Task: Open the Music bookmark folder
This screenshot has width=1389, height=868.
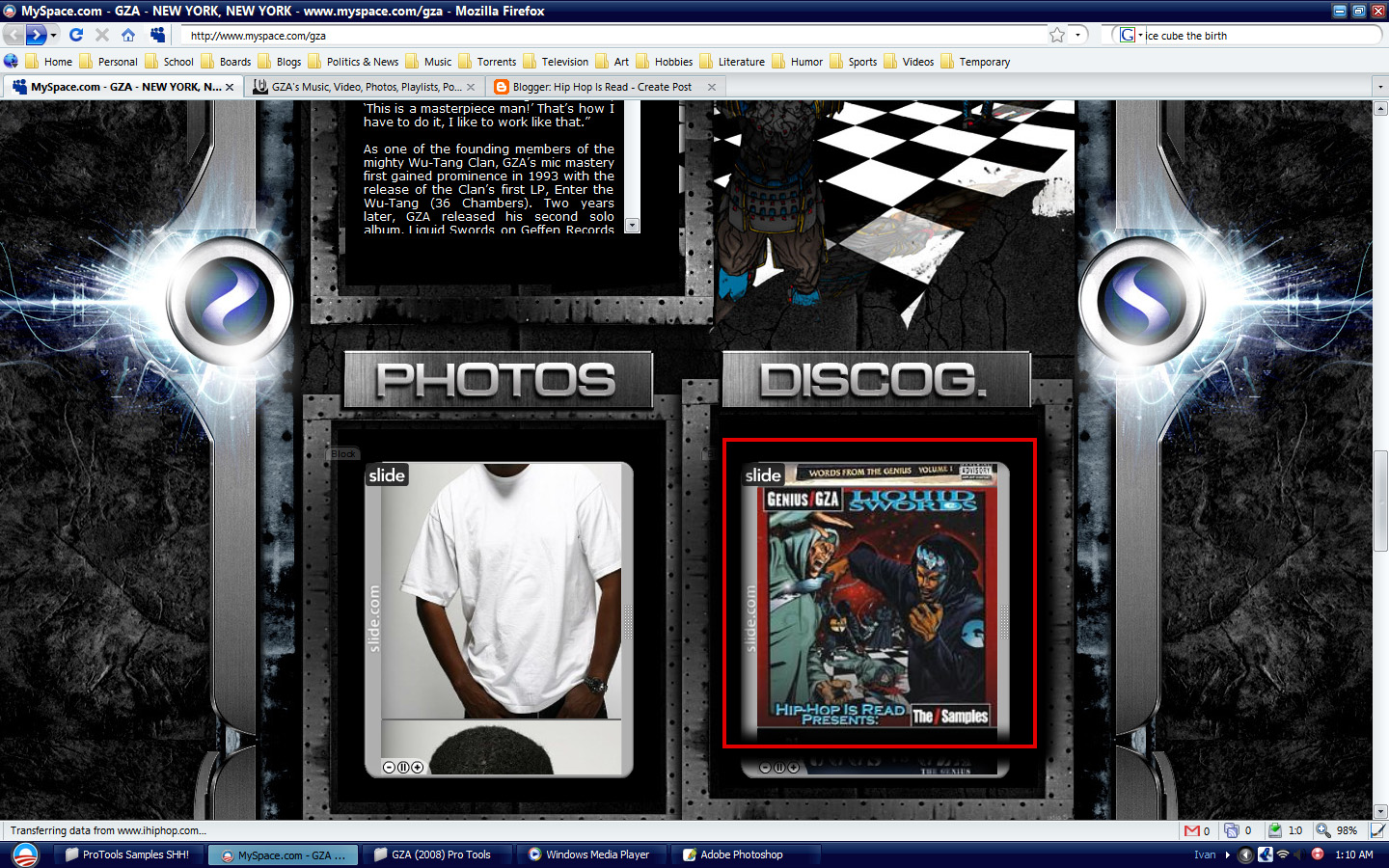Action: 428,62
